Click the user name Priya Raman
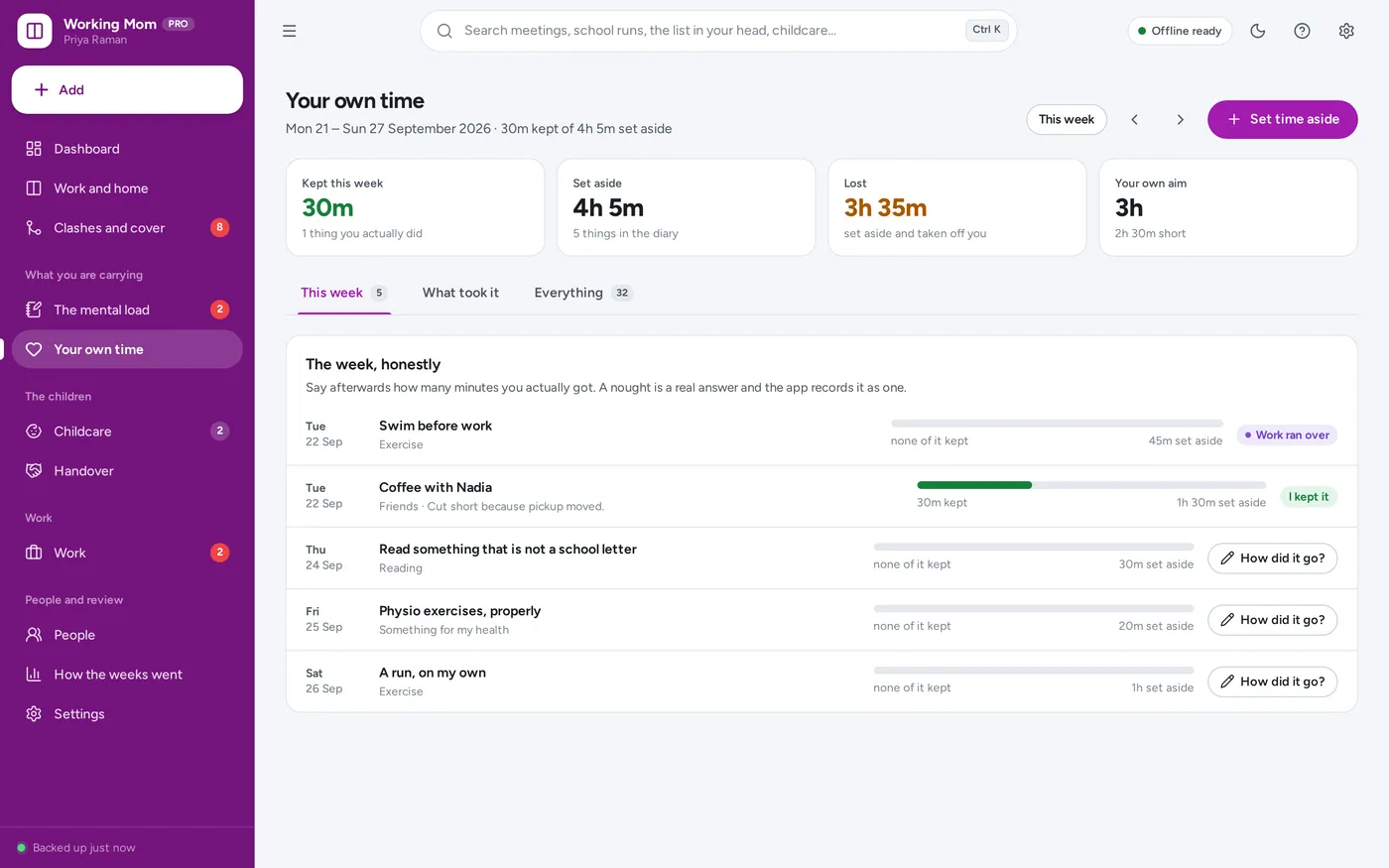Viewport: 1389px width, 868px height. pos(95,41)
